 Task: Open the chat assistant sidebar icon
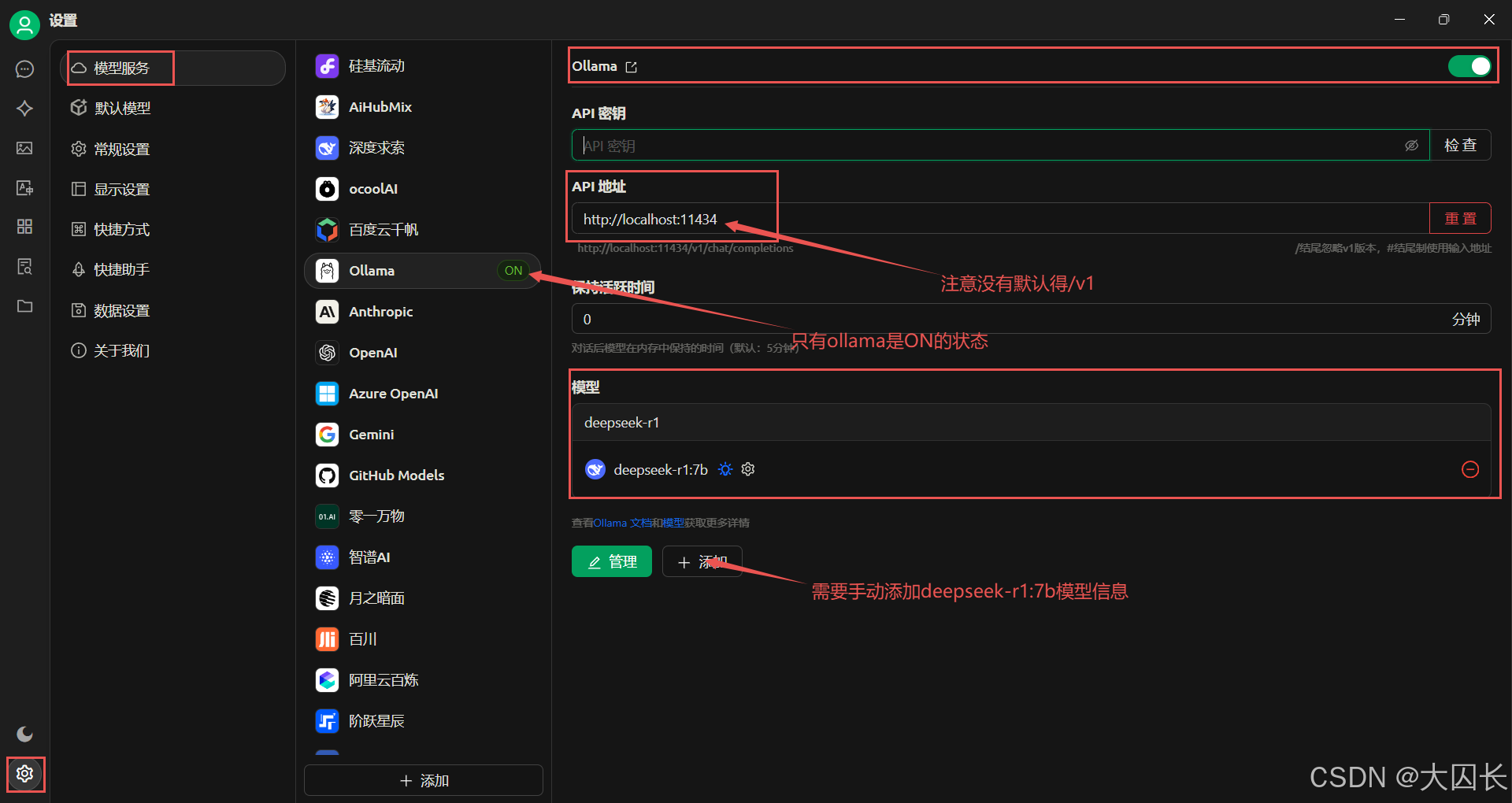coord(24,69)
